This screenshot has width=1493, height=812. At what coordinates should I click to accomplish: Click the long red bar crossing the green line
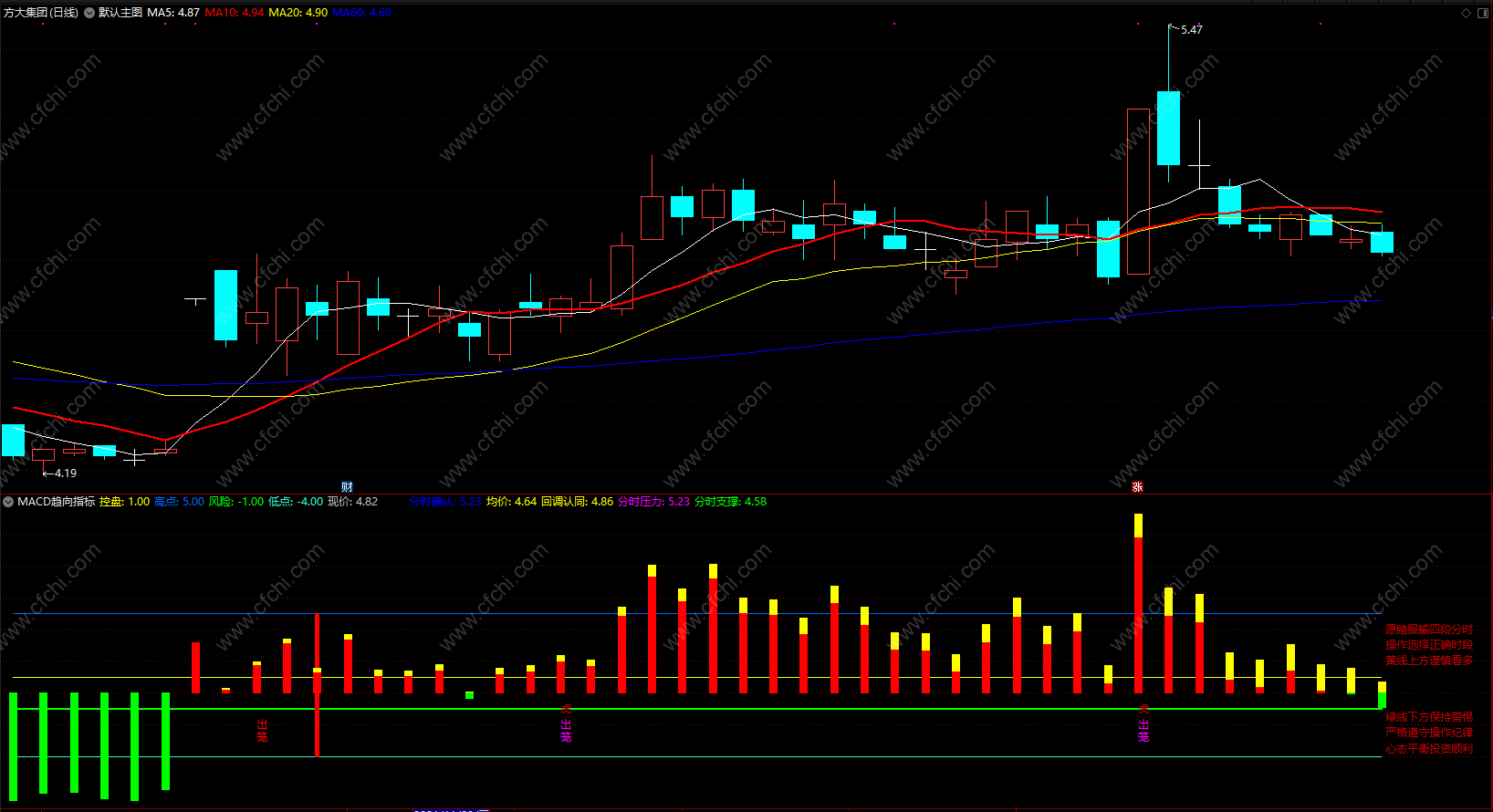pos(317,685)
